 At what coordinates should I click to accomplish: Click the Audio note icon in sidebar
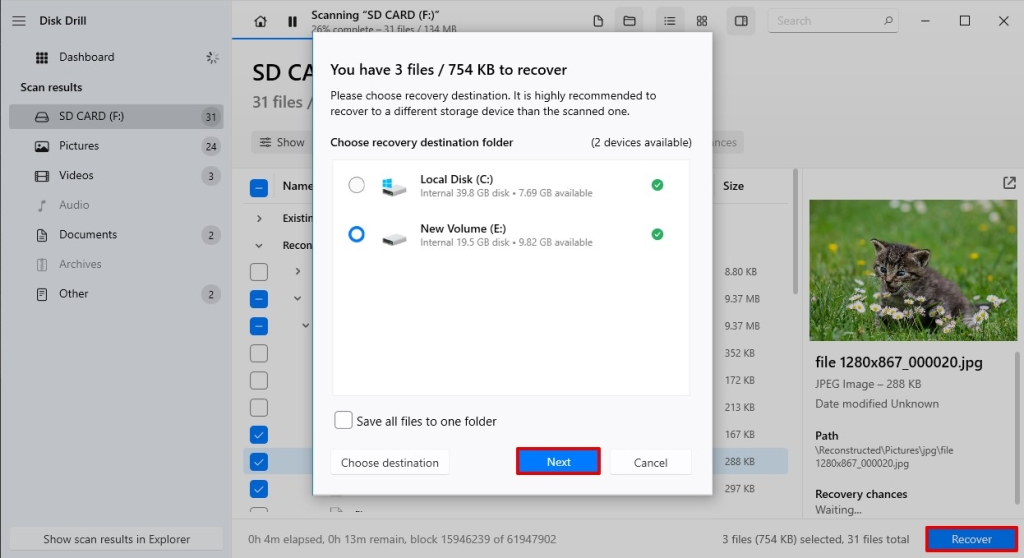pyautogui.click(x=42, y=206)
